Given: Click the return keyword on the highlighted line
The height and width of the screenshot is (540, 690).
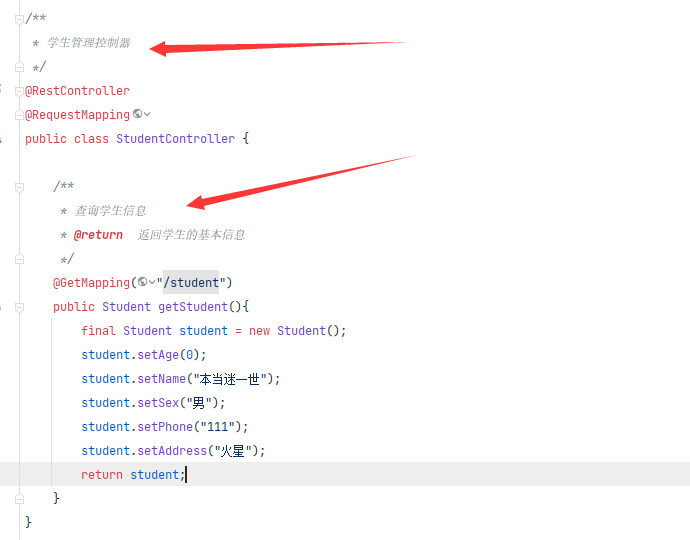Looking at the screenshot, I should pyautogui.click(x=102, y=474).
